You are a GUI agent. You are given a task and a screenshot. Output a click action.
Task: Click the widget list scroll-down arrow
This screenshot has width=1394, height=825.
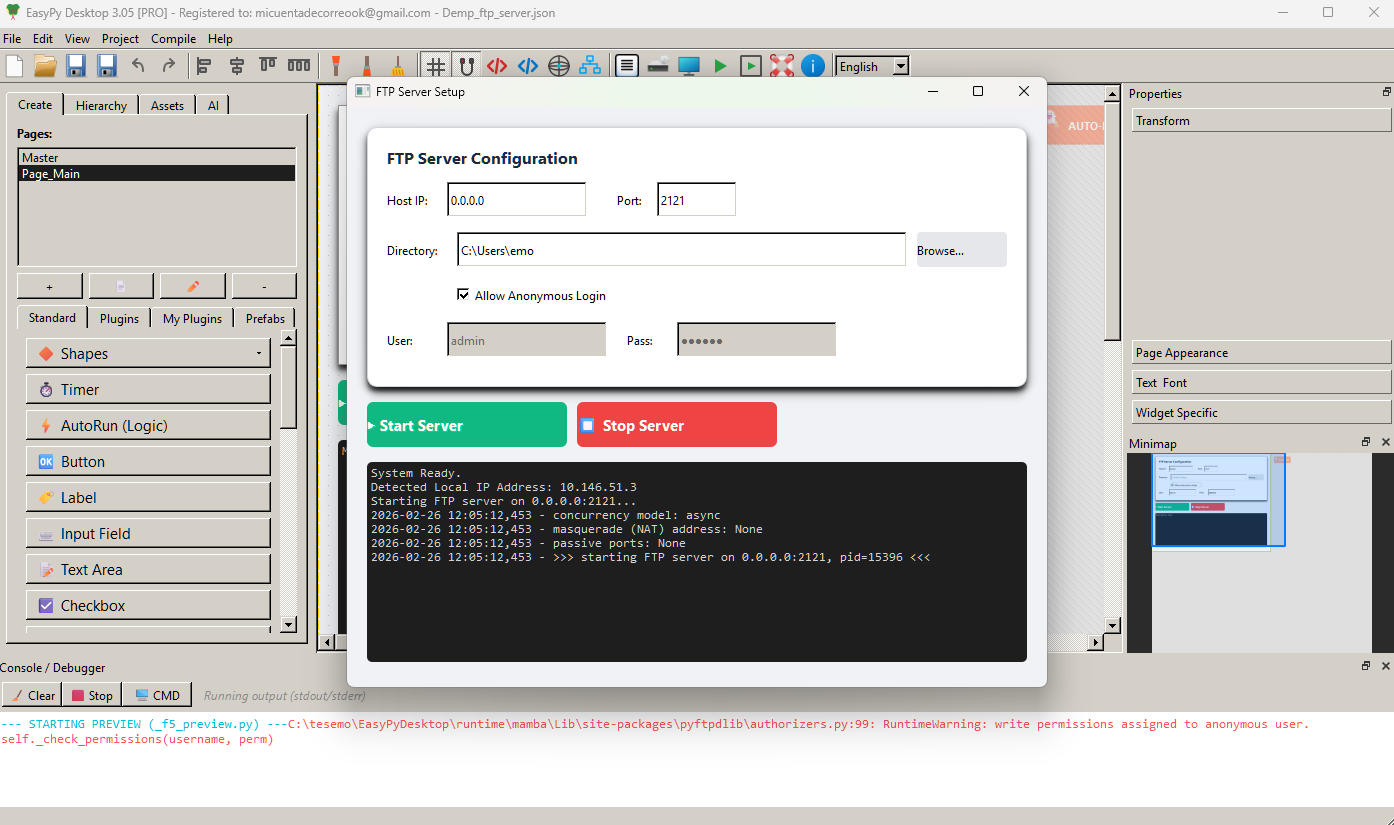tap(288, 624)
